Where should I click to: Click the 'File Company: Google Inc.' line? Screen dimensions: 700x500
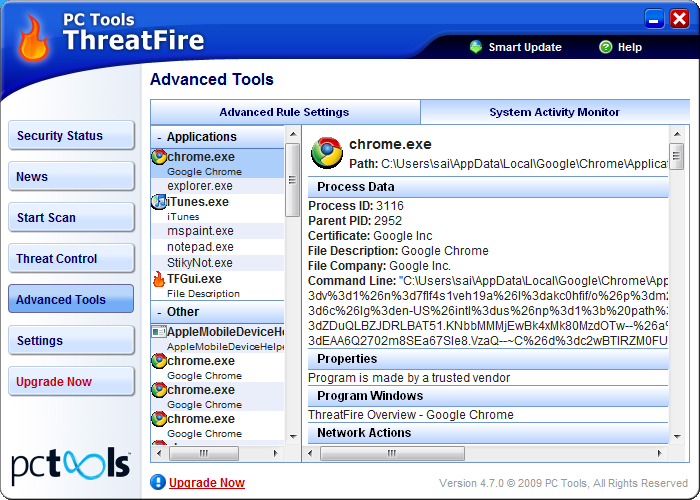point(379,266)
